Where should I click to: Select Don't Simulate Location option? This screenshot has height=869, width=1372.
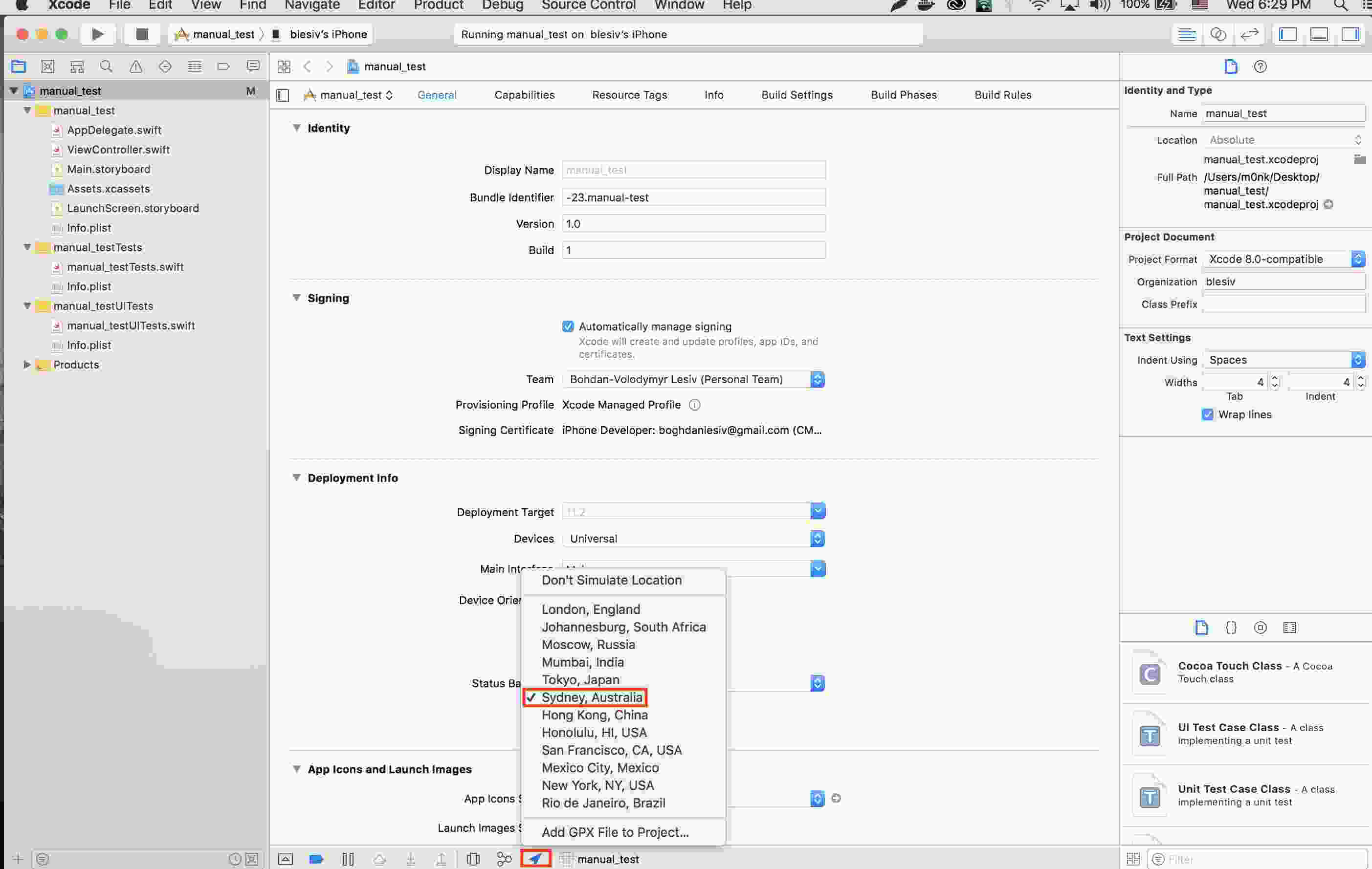point(611,580)
